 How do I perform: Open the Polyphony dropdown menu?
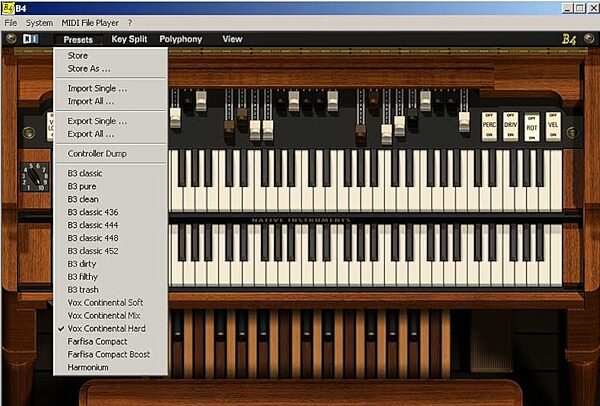181,39
